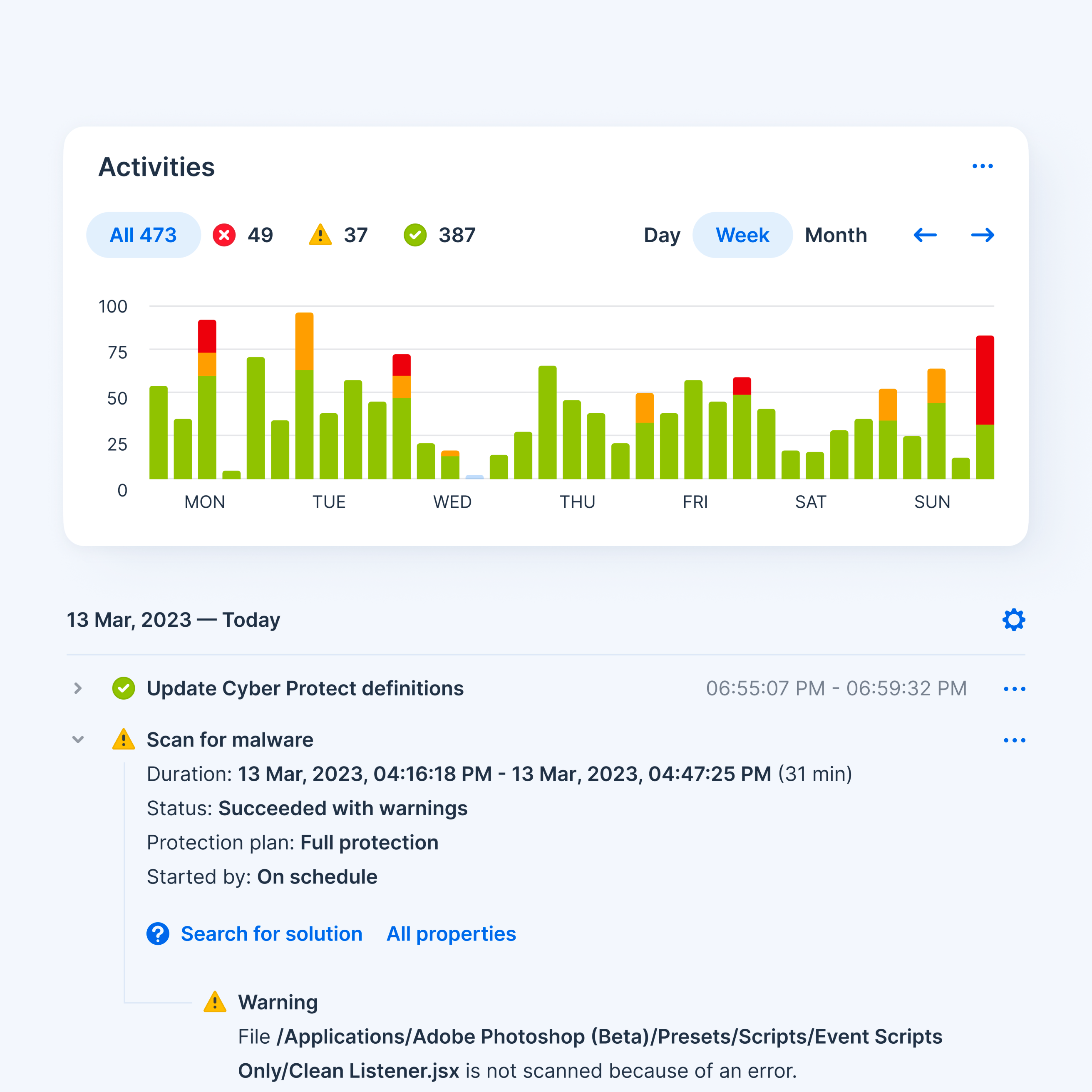
Task: Expand the Update Cyber Protect definitions entry
Action: coord(77,688)
